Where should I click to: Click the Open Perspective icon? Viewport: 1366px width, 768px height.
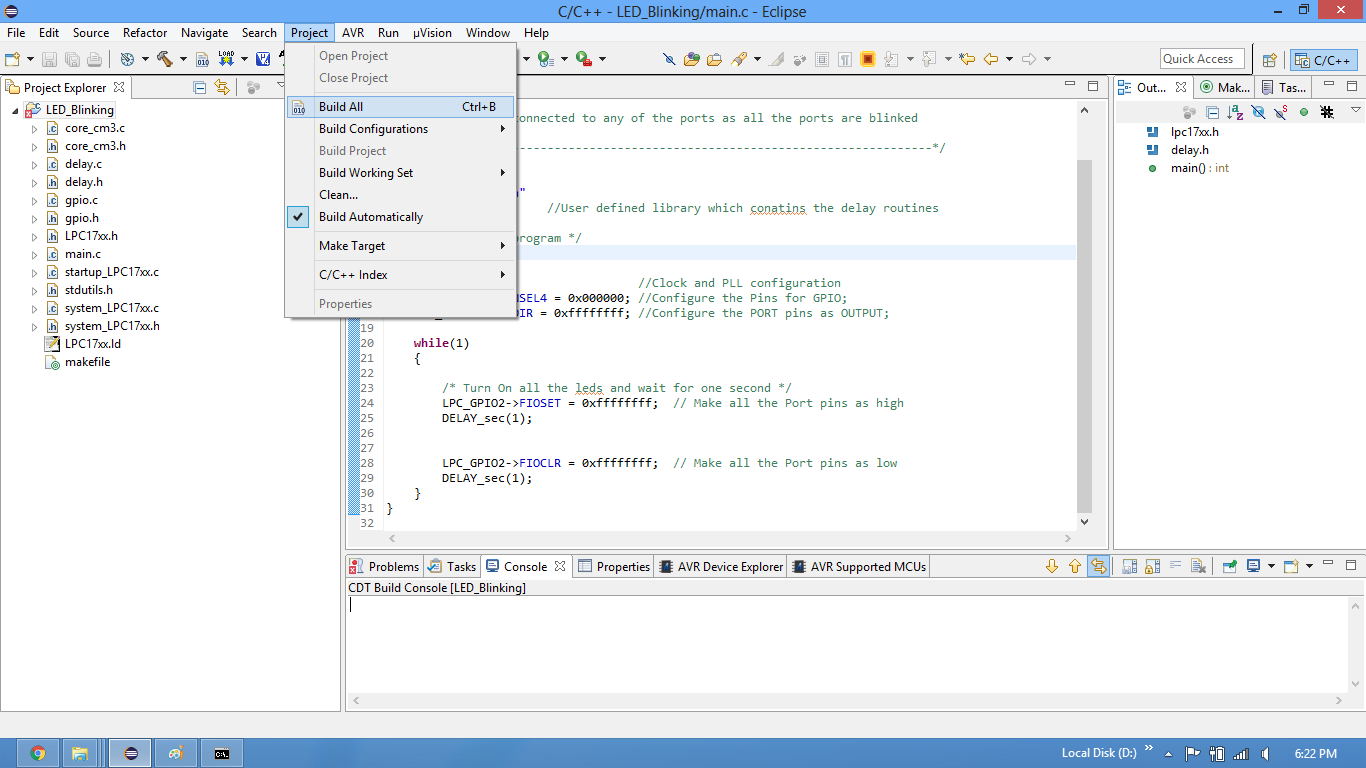(1270, 59)
